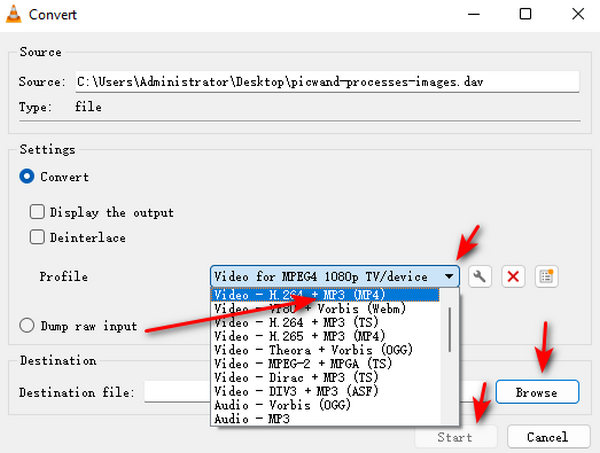Choose Video - MPEG-2 + MPGA (TS) profile
Viewport: 600px width, 453px height.
pos(325,363)
